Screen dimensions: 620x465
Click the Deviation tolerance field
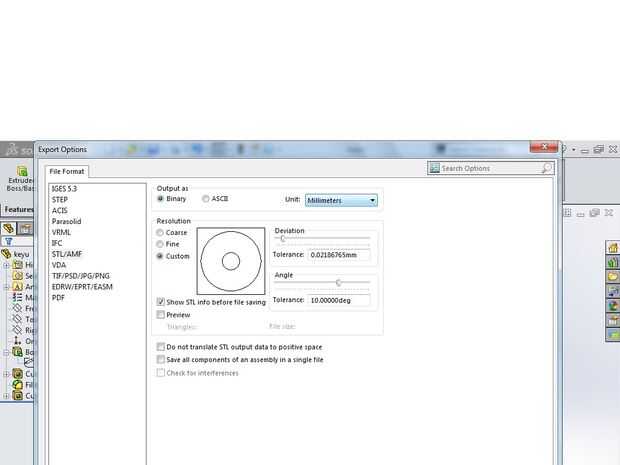pos(339,255)
